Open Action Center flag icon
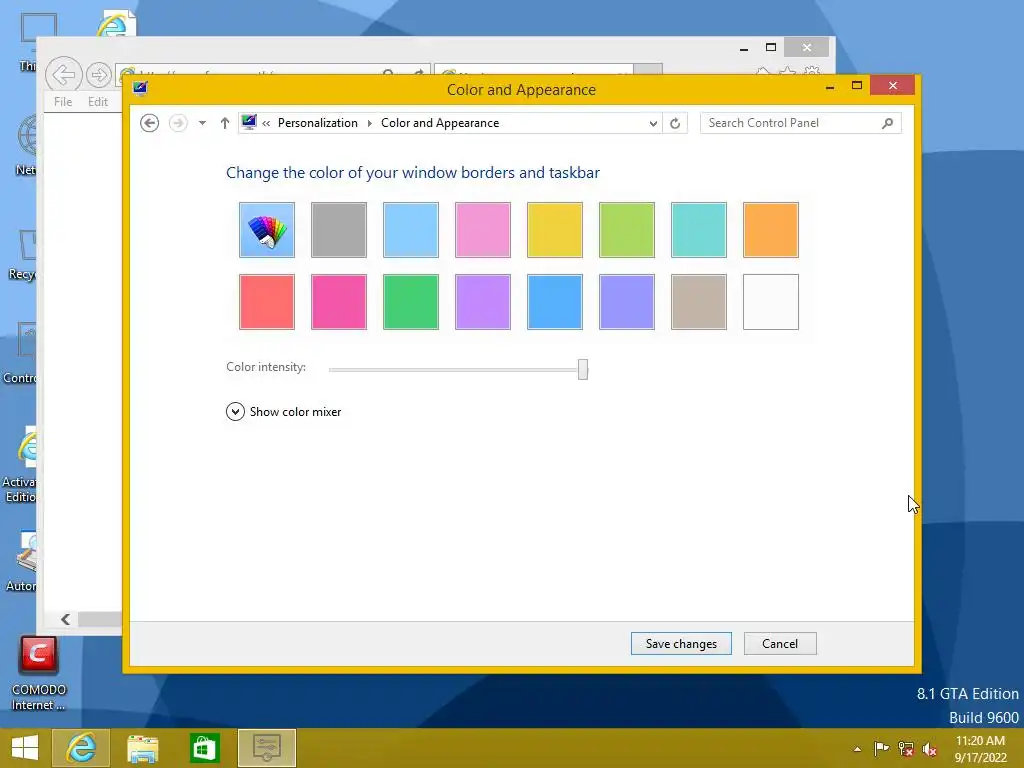Image resolution: width=1024 pixels, height=768 pixels. point(882,749)
